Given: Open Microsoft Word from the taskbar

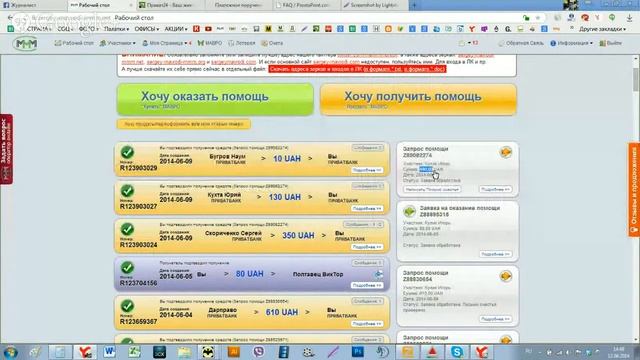Looking at the screenshot, I should 109,352.
